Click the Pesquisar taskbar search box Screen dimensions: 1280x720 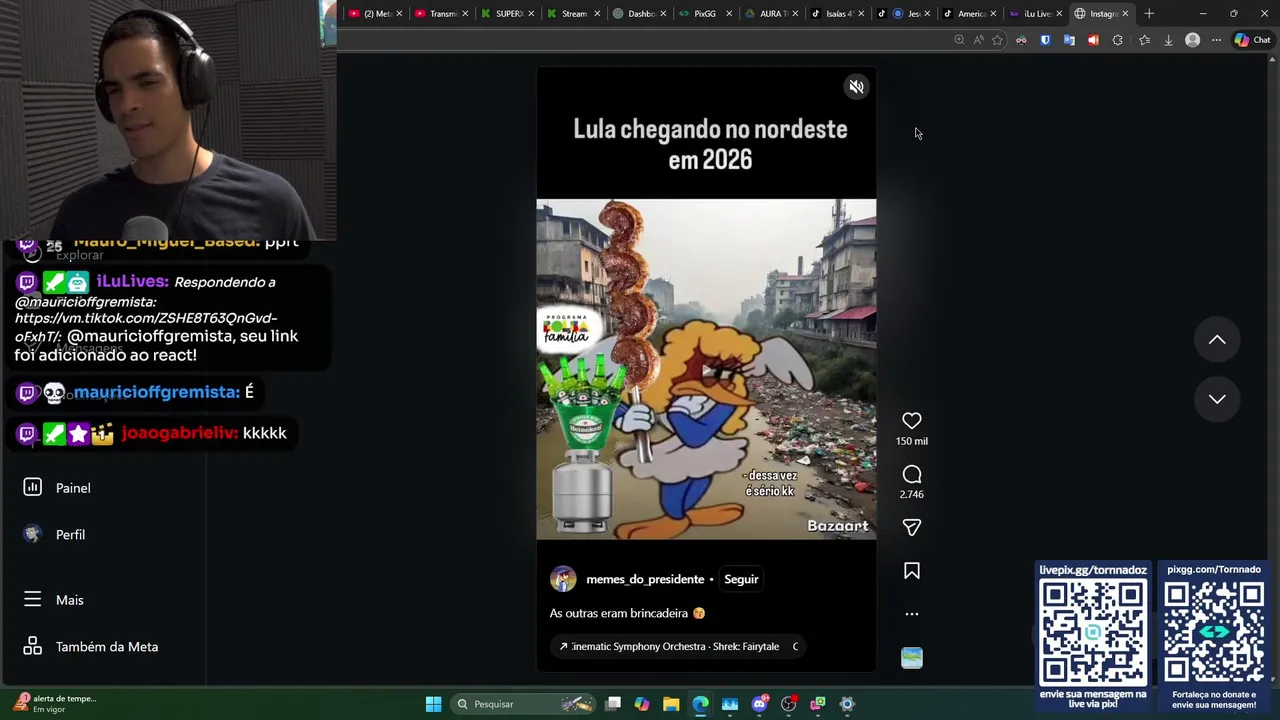tap(525, 704)
